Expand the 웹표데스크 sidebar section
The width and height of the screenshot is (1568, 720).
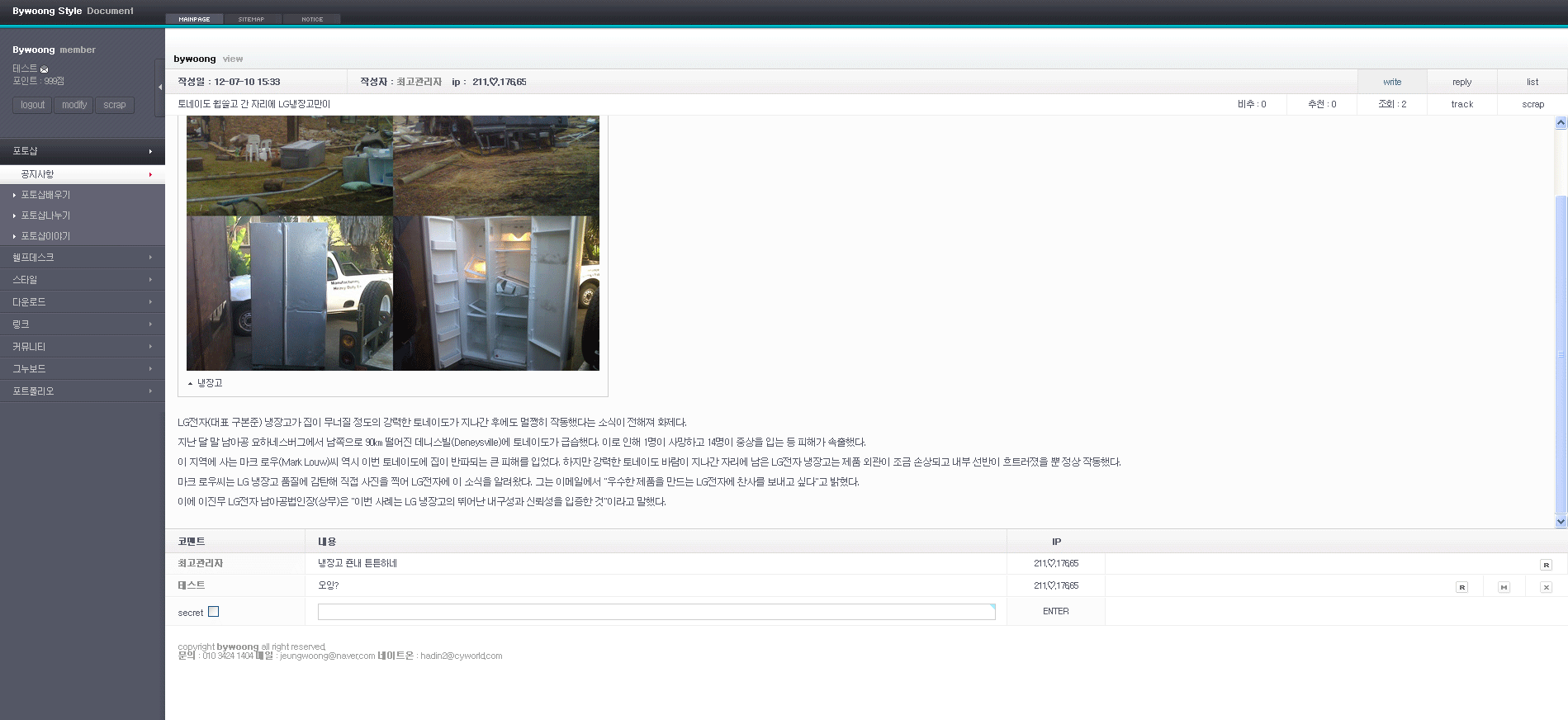(x=83, y=258)
